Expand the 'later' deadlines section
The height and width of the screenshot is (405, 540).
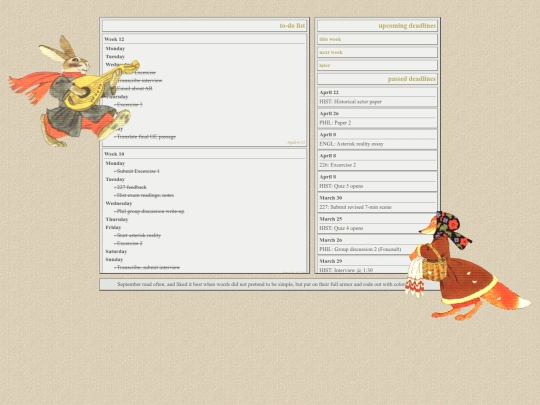coord(377,65)
